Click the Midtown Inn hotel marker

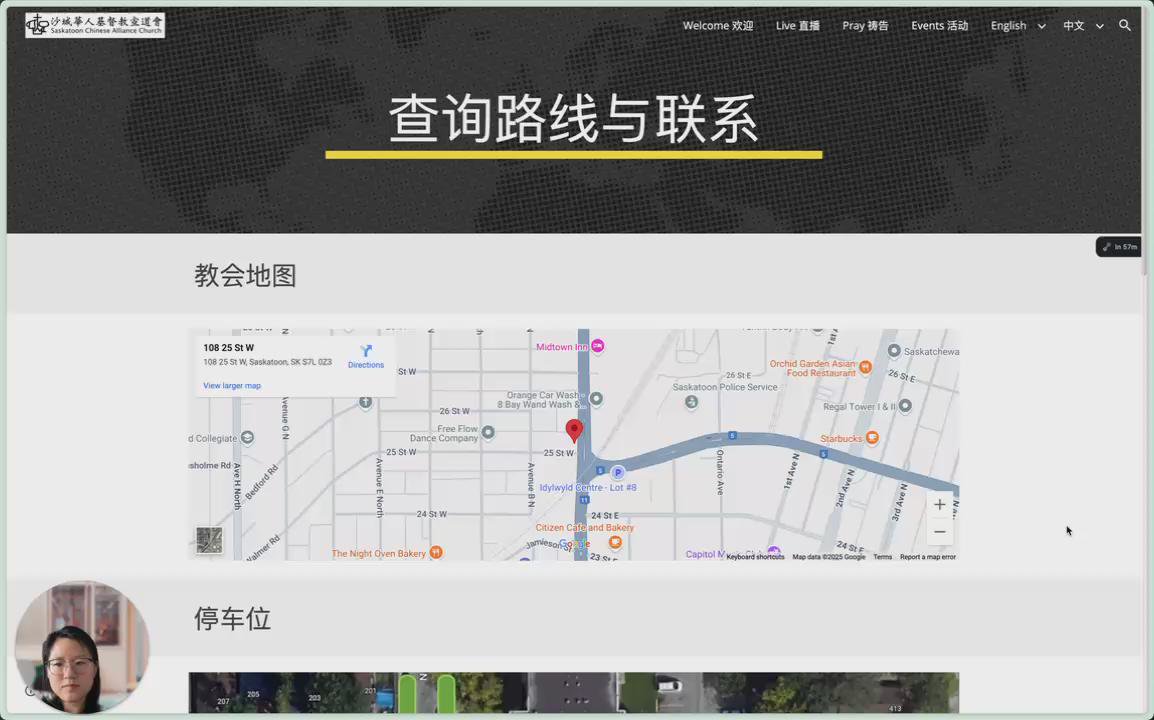(x=598, y=345)
